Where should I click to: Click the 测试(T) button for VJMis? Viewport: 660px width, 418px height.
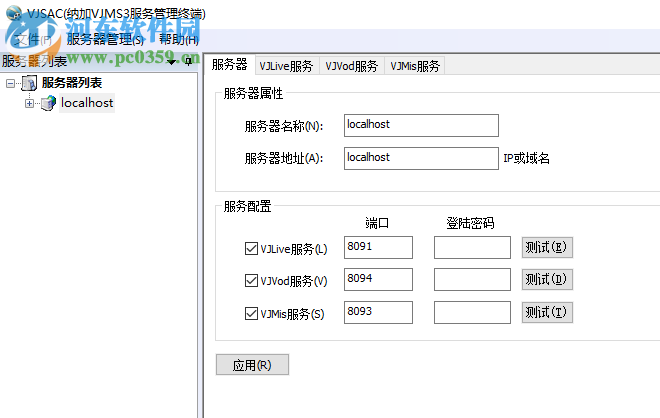tap(547, 312)
